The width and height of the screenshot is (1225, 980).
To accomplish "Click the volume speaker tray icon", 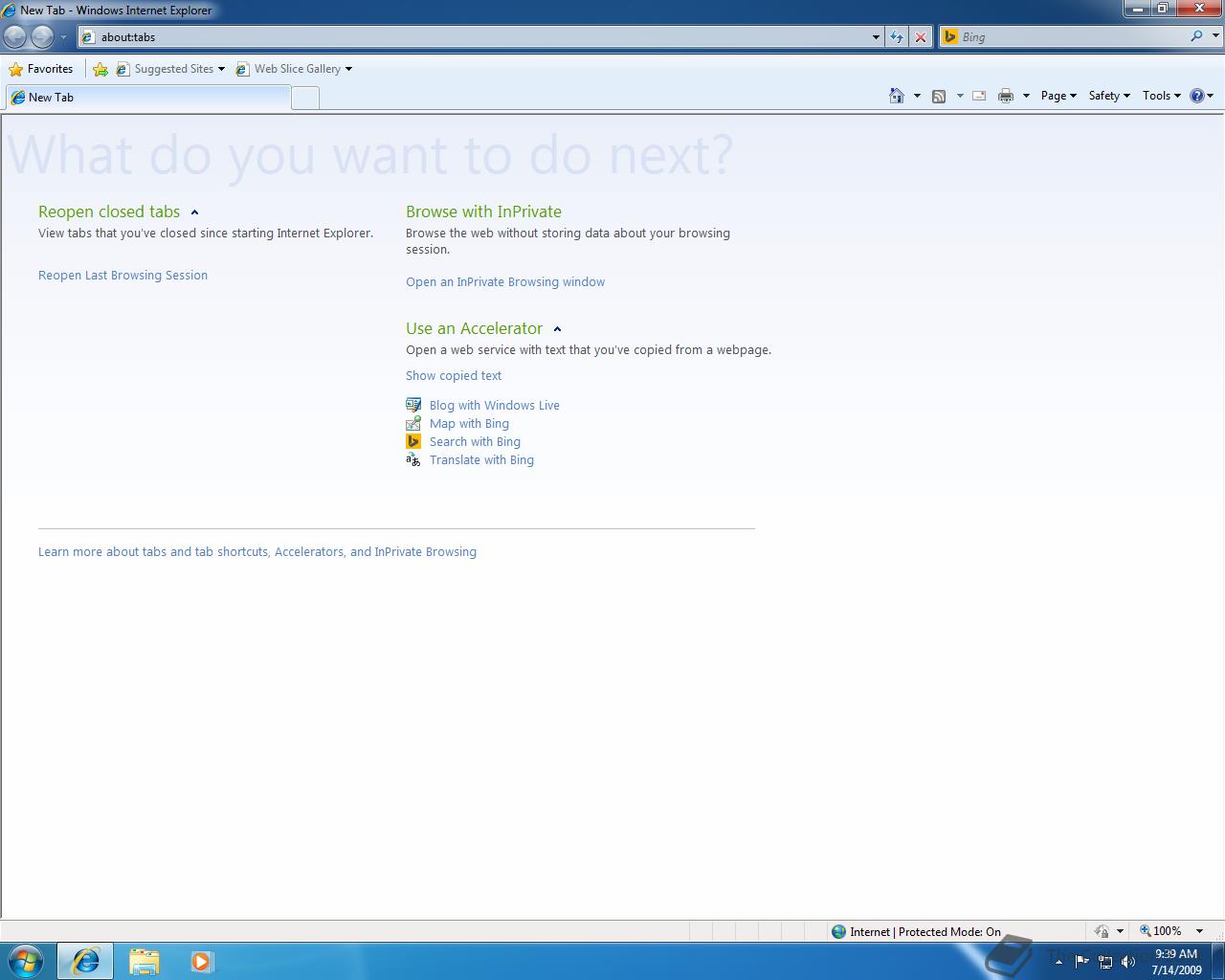I will [1128, 962].
